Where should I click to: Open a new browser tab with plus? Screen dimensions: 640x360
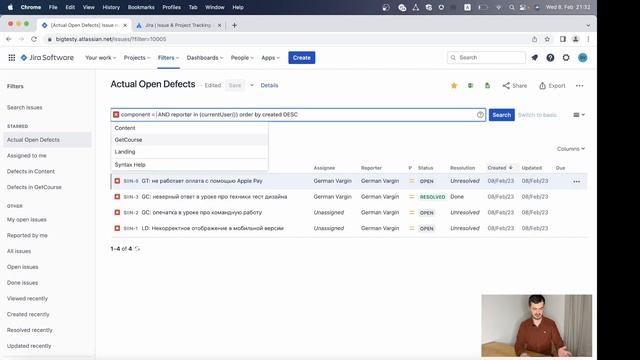[x=234, y=25]
